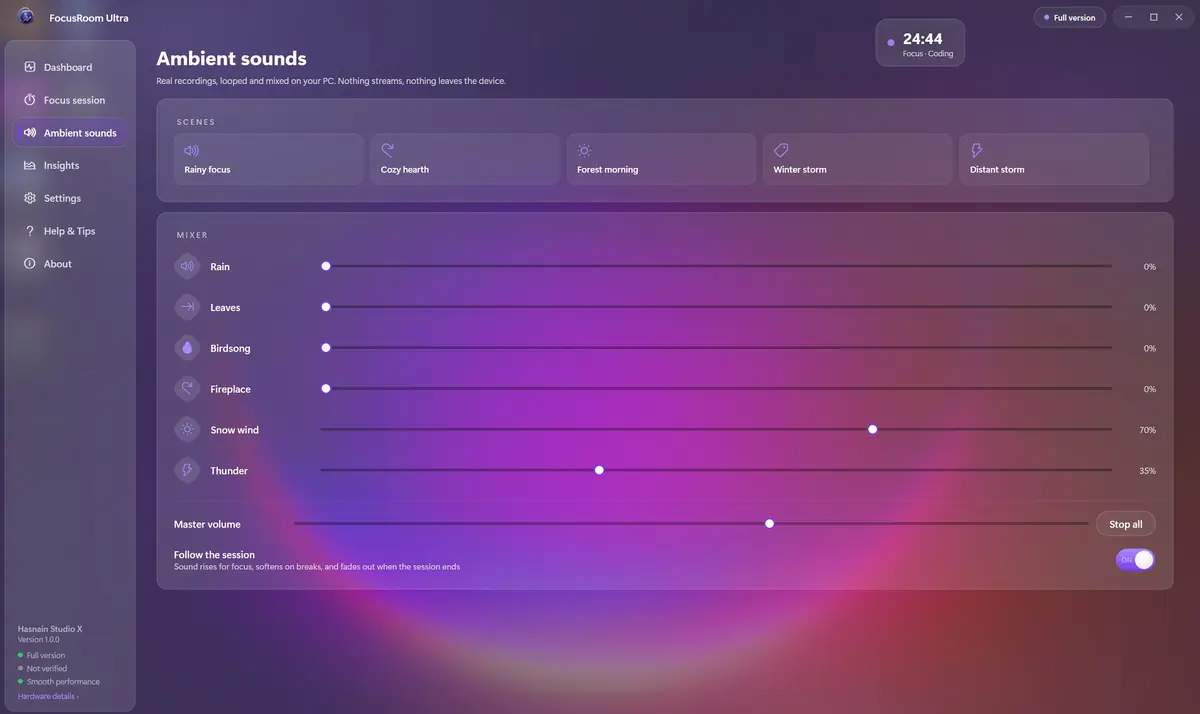Open the Hardware details link

point(48,696)
